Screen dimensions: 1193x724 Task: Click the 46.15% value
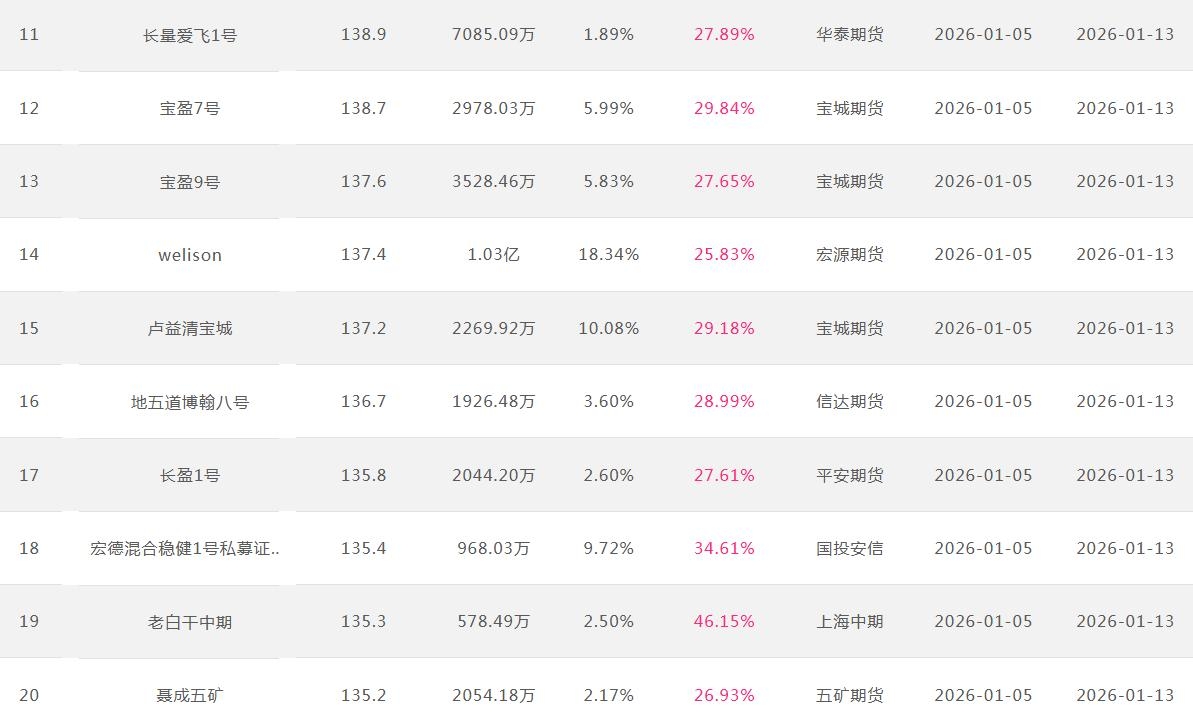pyautogui.click(x=724, y=622)
